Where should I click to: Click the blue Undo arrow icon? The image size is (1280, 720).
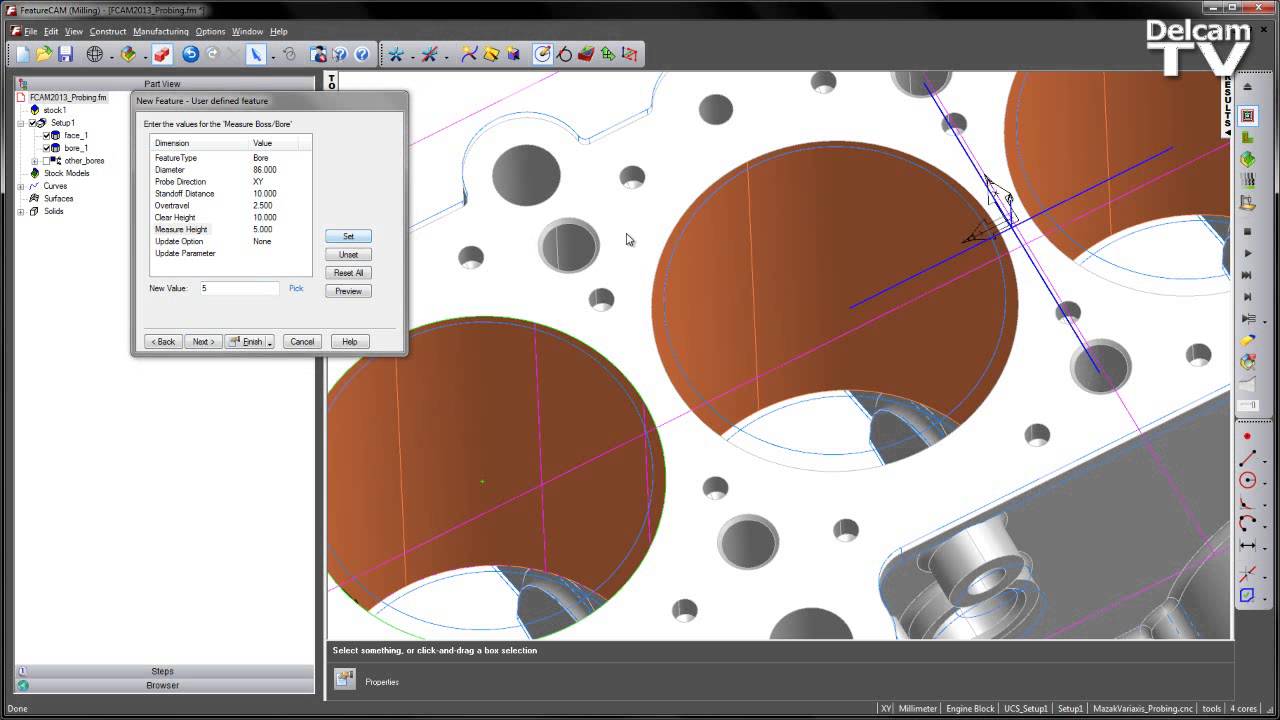coord(190,54)
